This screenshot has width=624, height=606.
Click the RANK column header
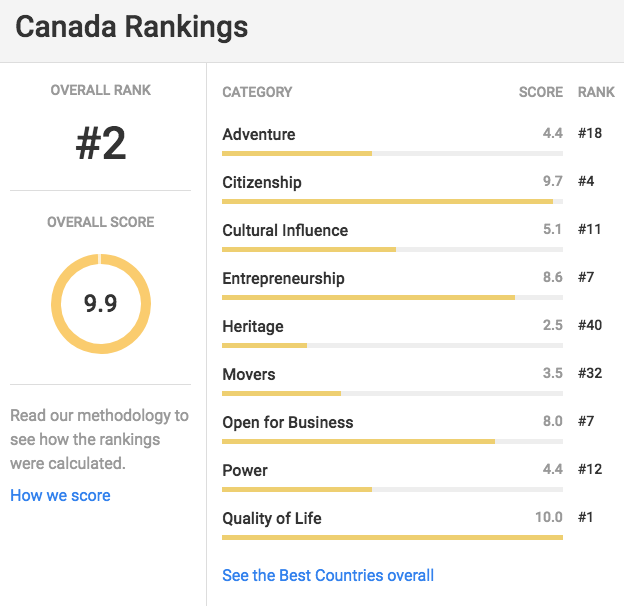point(596,92)
